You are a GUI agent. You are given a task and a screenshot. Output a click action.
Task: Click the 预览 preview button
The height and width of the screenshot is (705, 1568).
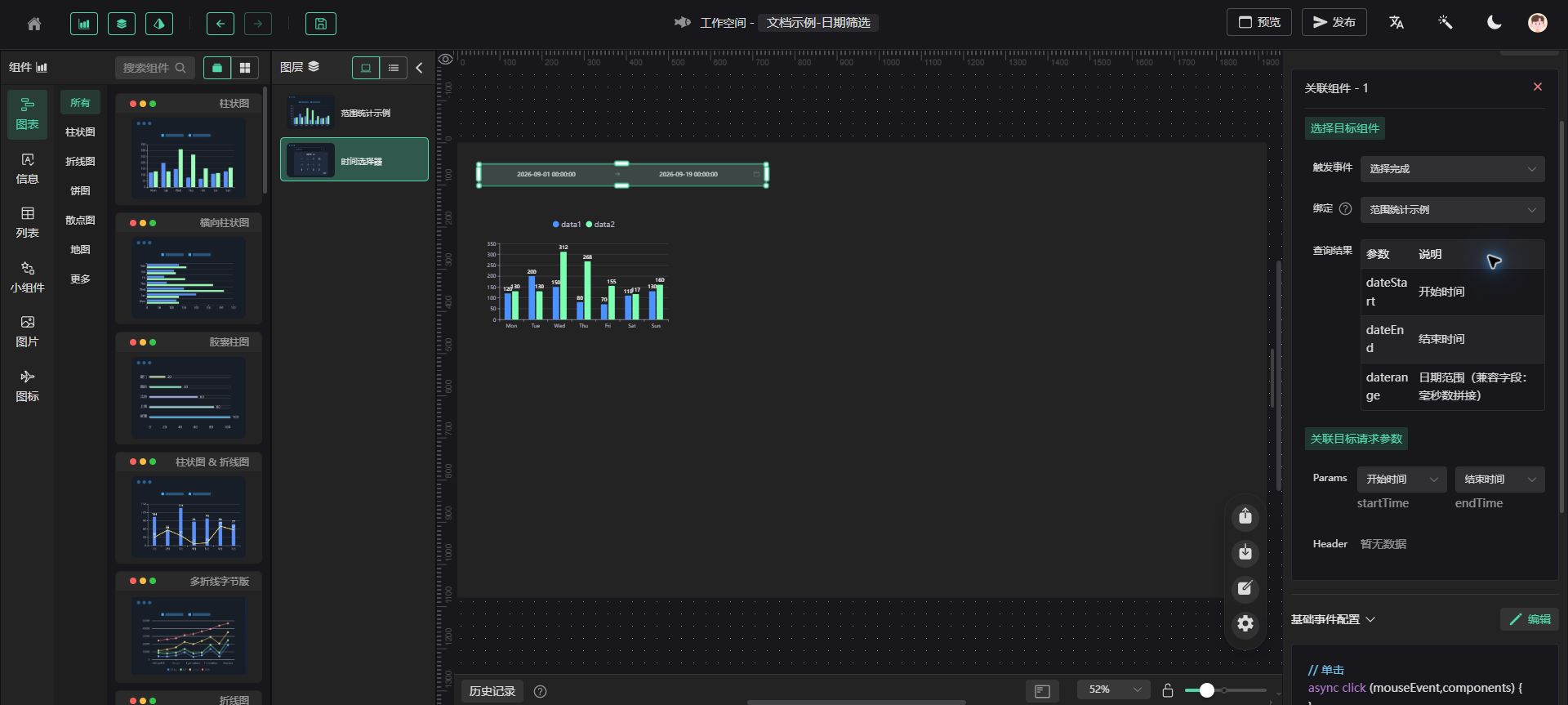point(1258,22)
